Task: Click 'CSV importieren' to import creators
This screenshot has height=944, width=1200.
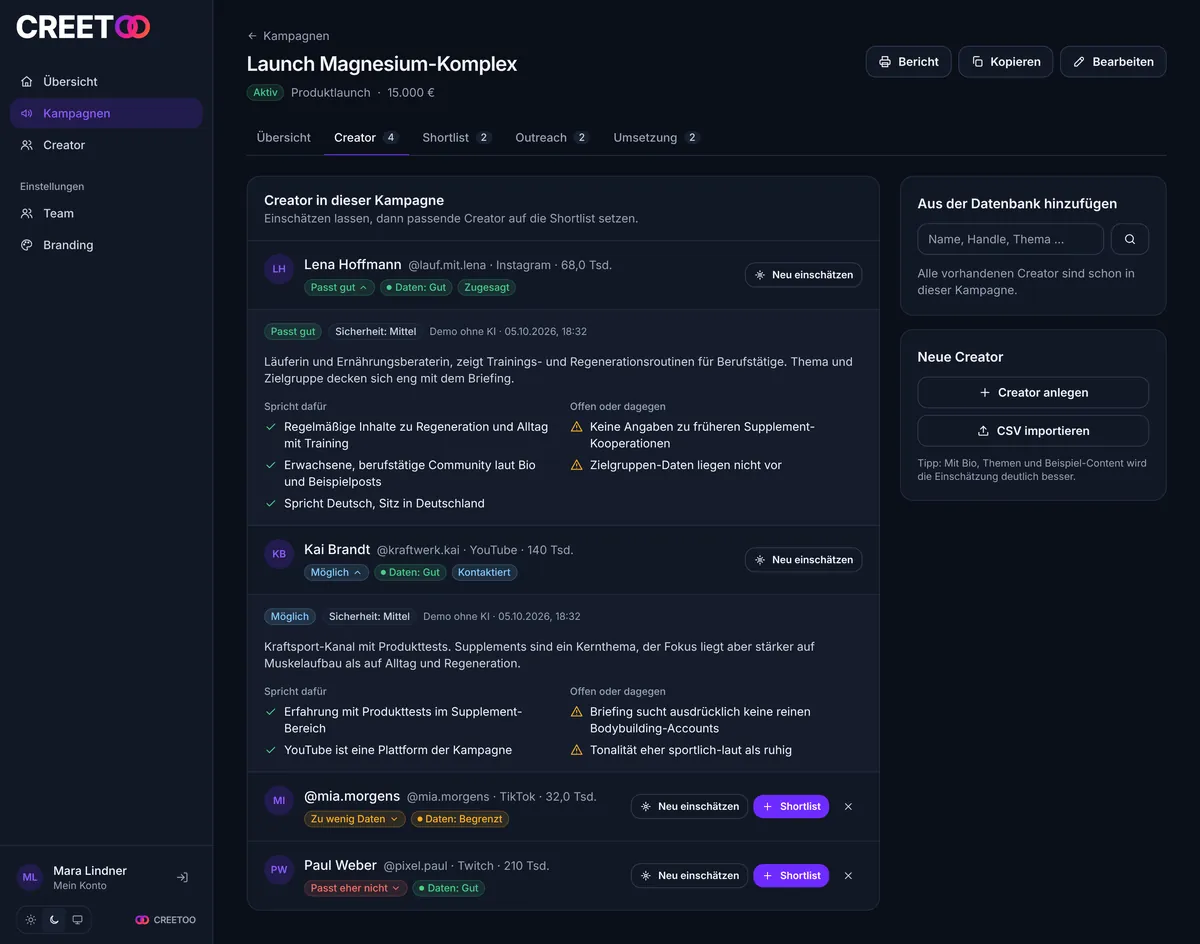Action: pos(1033,430)
